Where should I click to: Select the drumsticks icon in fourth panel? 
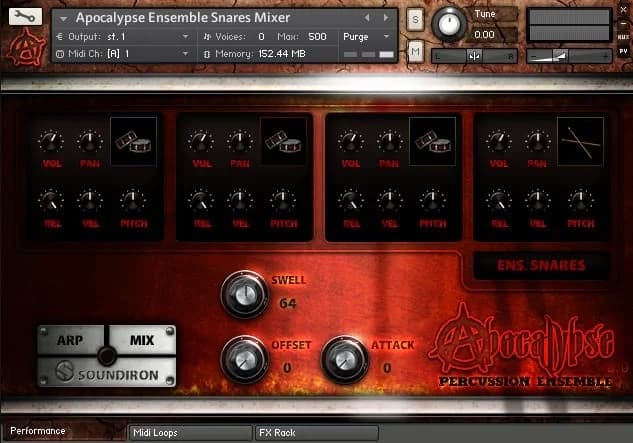coord(580,141)
